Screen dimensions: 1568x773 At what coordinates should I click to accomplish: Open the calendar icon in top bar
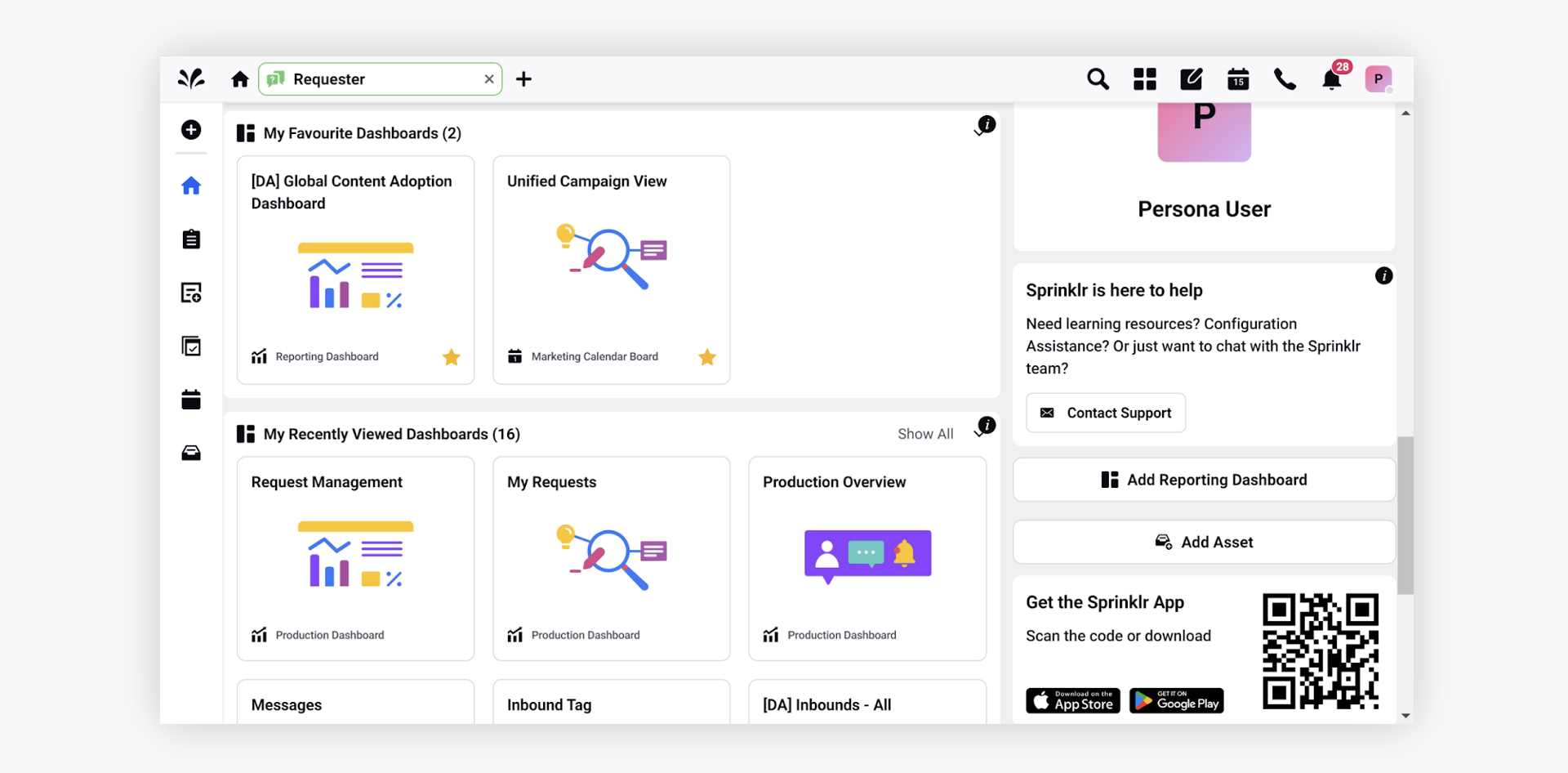click(1238, 79)
